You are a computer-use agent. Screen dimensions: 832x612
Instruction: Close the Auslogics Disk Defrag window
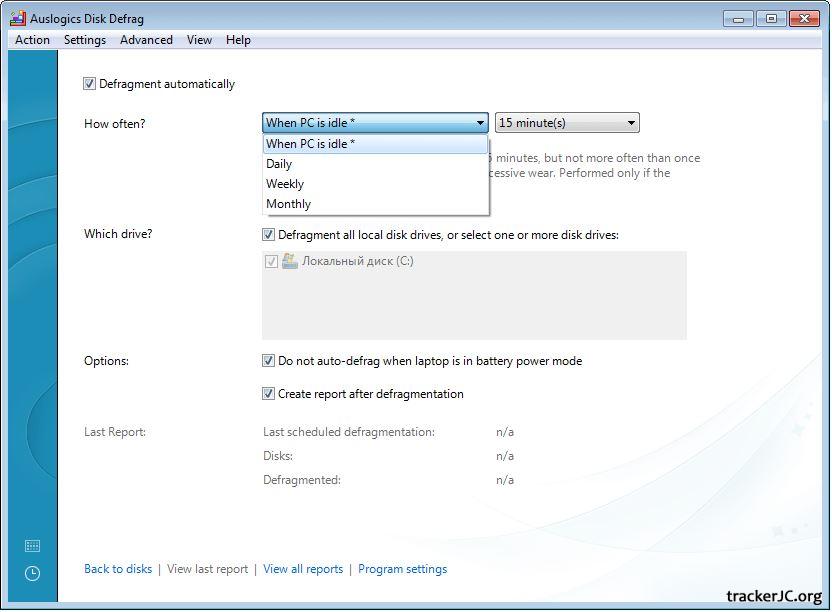(804, 18)
